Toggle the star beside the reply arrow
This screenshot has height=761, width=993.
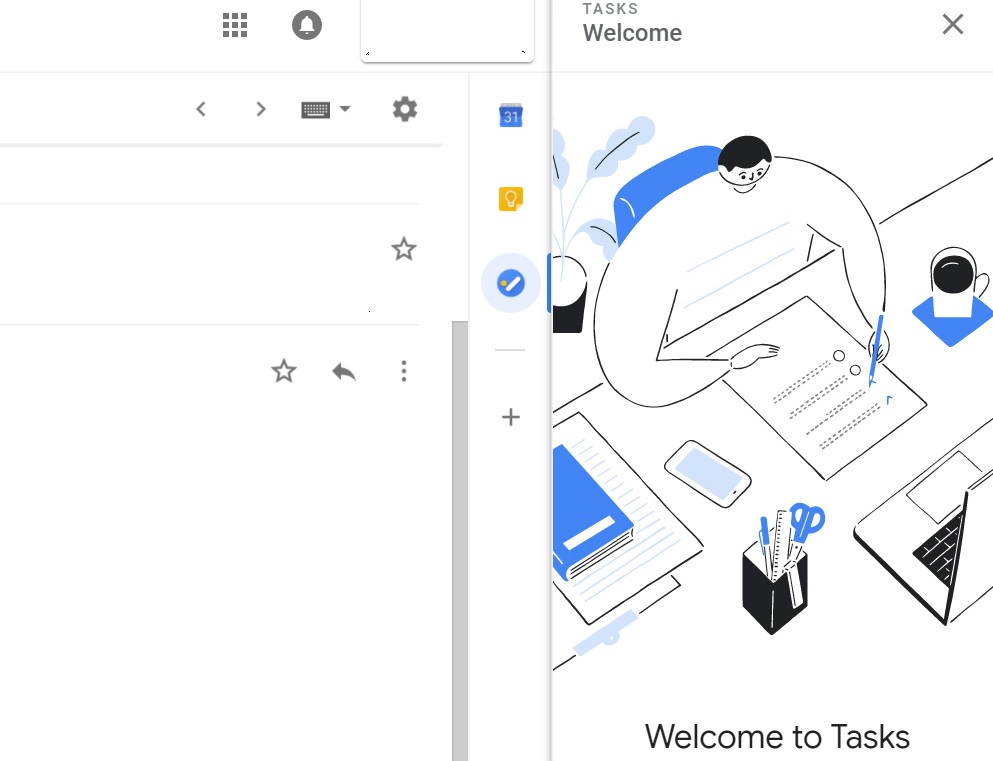click(284, 372)
